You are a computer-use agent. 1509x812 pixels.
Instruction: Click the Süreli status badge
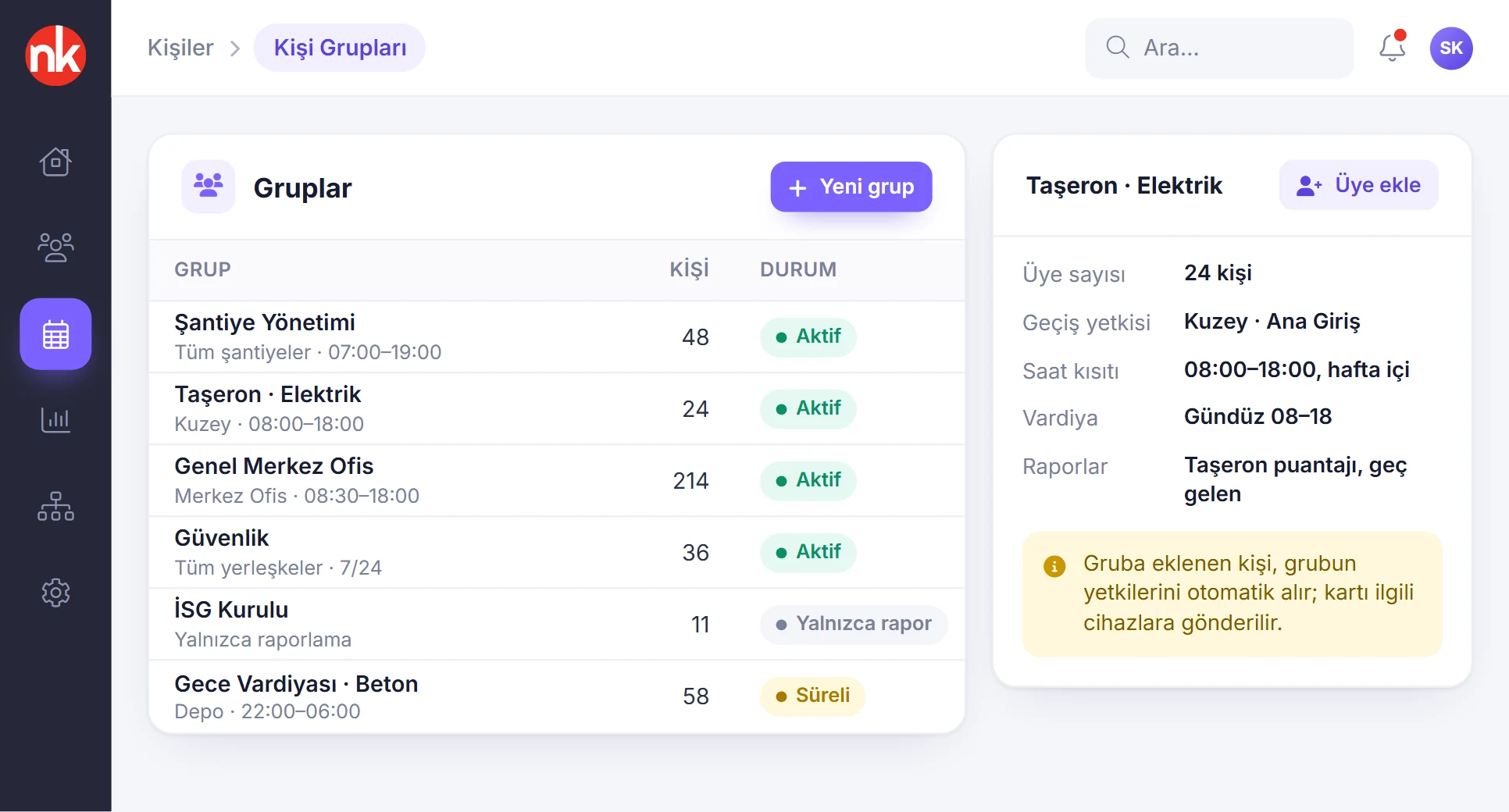point(812,696)
